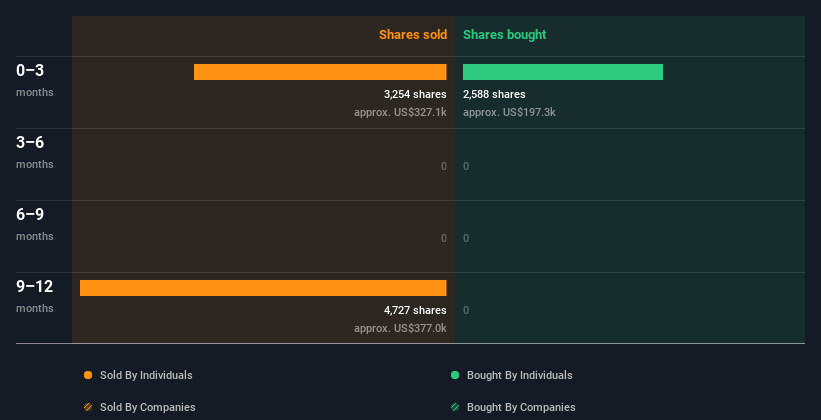This screenshot has height=420, width=821.
Task: Click the 3,254 shares value
Action: pos(415,94)
